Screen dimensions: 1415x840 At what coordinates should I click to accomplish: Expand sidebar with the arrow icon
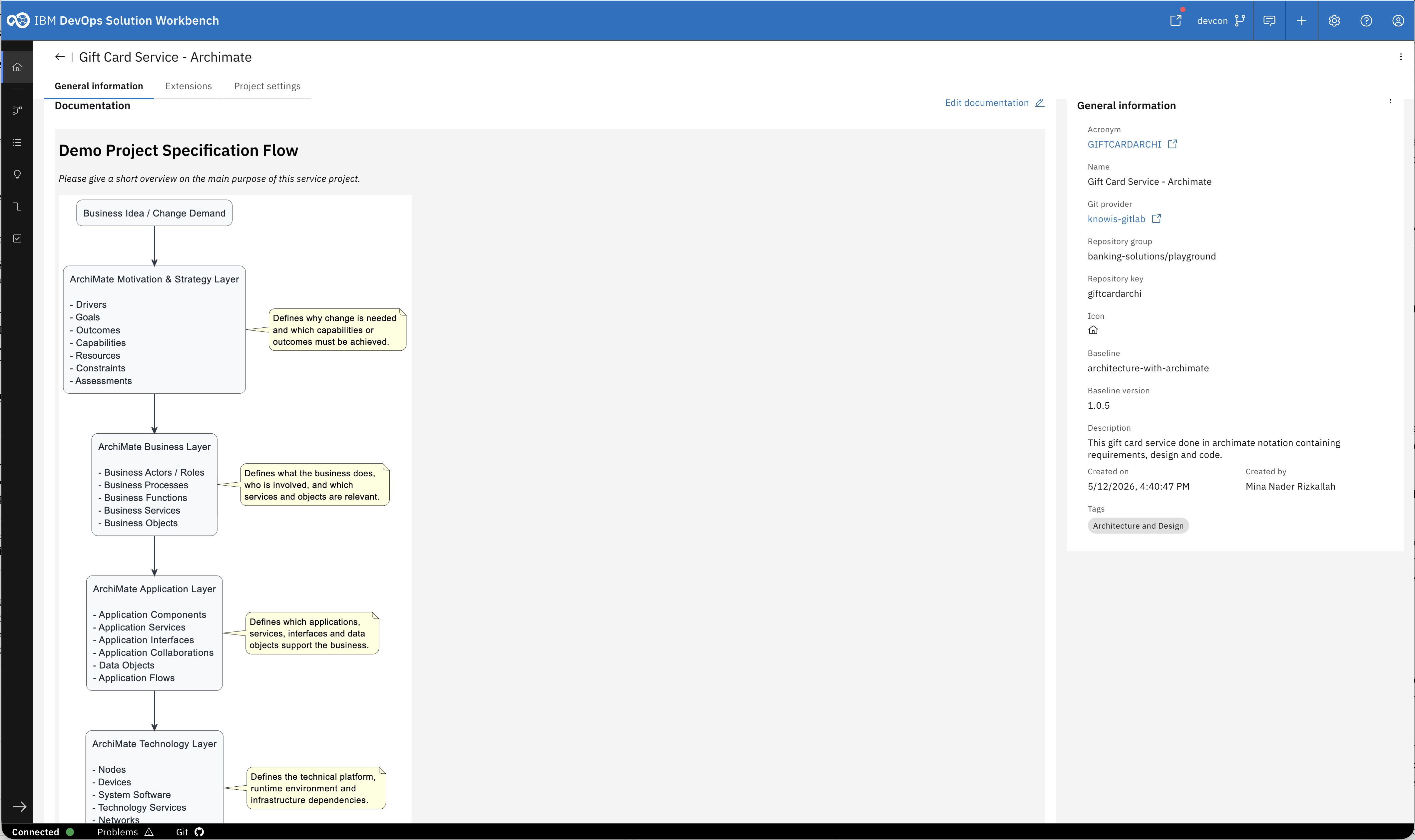[x=20, y=807]
